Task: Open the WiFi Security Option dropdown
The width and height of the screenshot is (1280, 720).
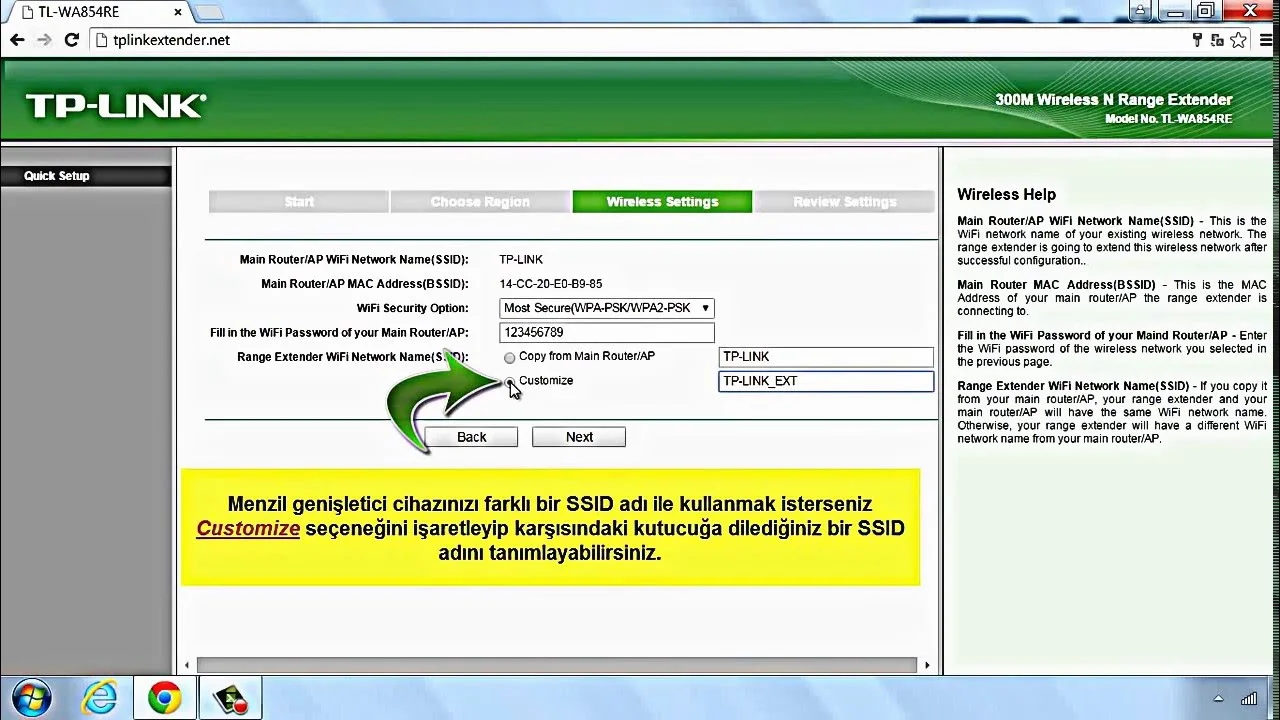Action: tap(607, 308)
